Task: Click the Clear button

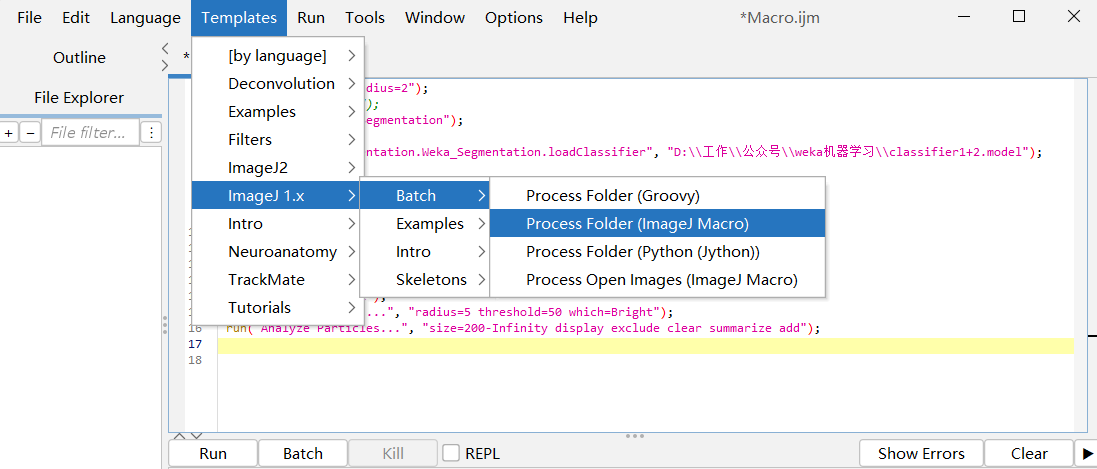Action: pos(1028,453)
